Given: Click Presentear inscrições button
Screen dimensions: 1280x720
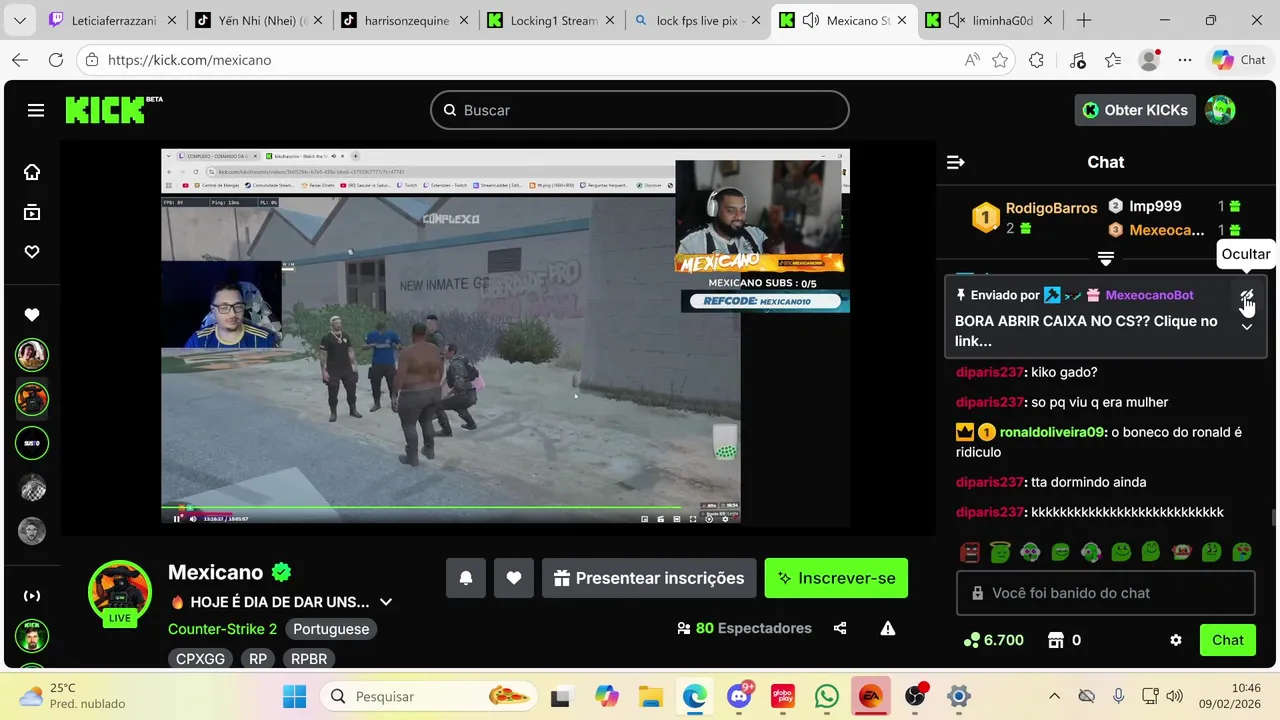Looking at the screenshot, I should click(649, 578).
